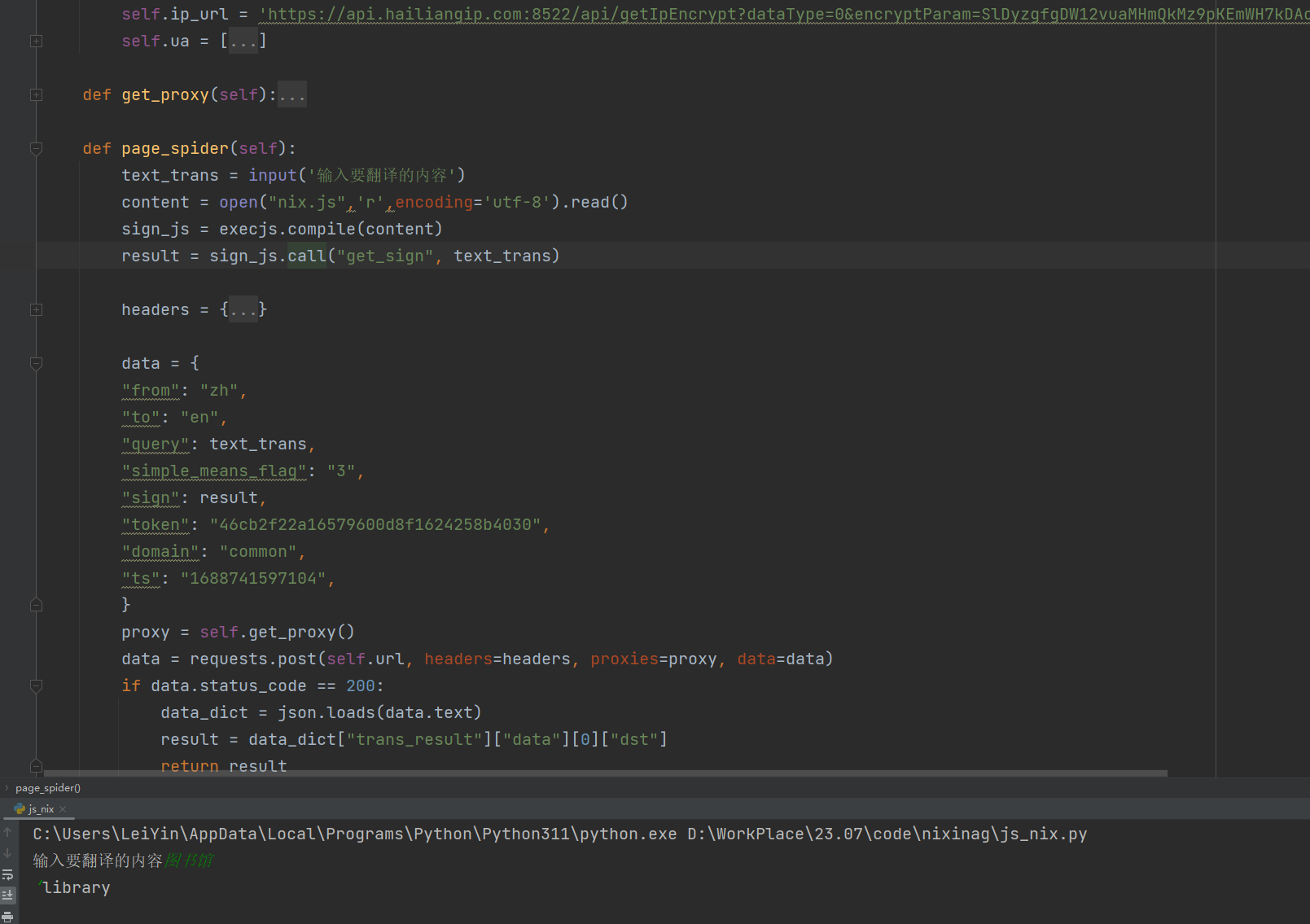Expand the folded get_proxy method
This screenshot has width=1310, height=924.
pyautogui.click(x=36, y=94)
